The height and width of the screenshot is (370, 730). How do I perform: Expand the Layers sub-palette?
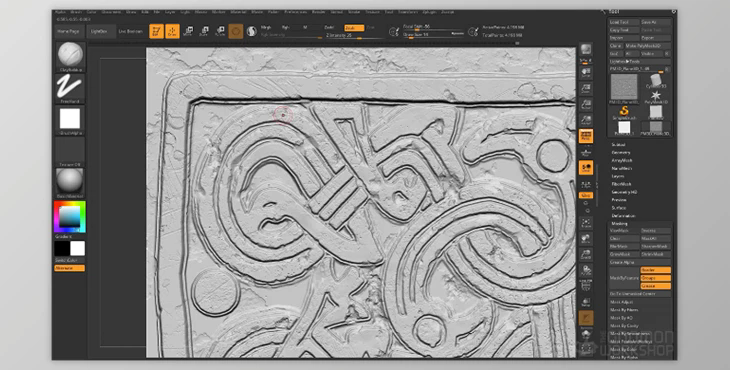tap(618, 176)
